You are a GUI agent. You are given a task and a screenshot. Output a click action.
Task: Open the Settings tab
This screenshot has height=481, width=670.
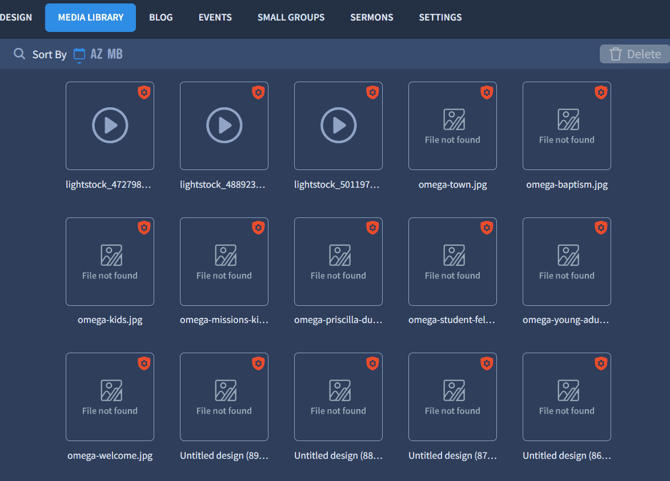point(440,17)
